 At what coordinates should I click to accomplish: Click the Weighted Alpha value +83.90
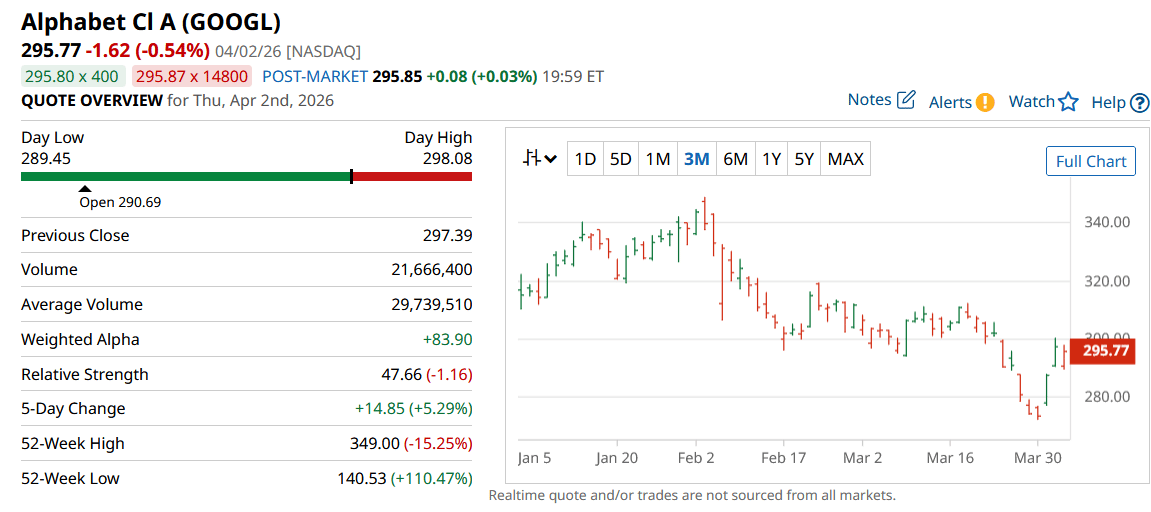[448, 339]
